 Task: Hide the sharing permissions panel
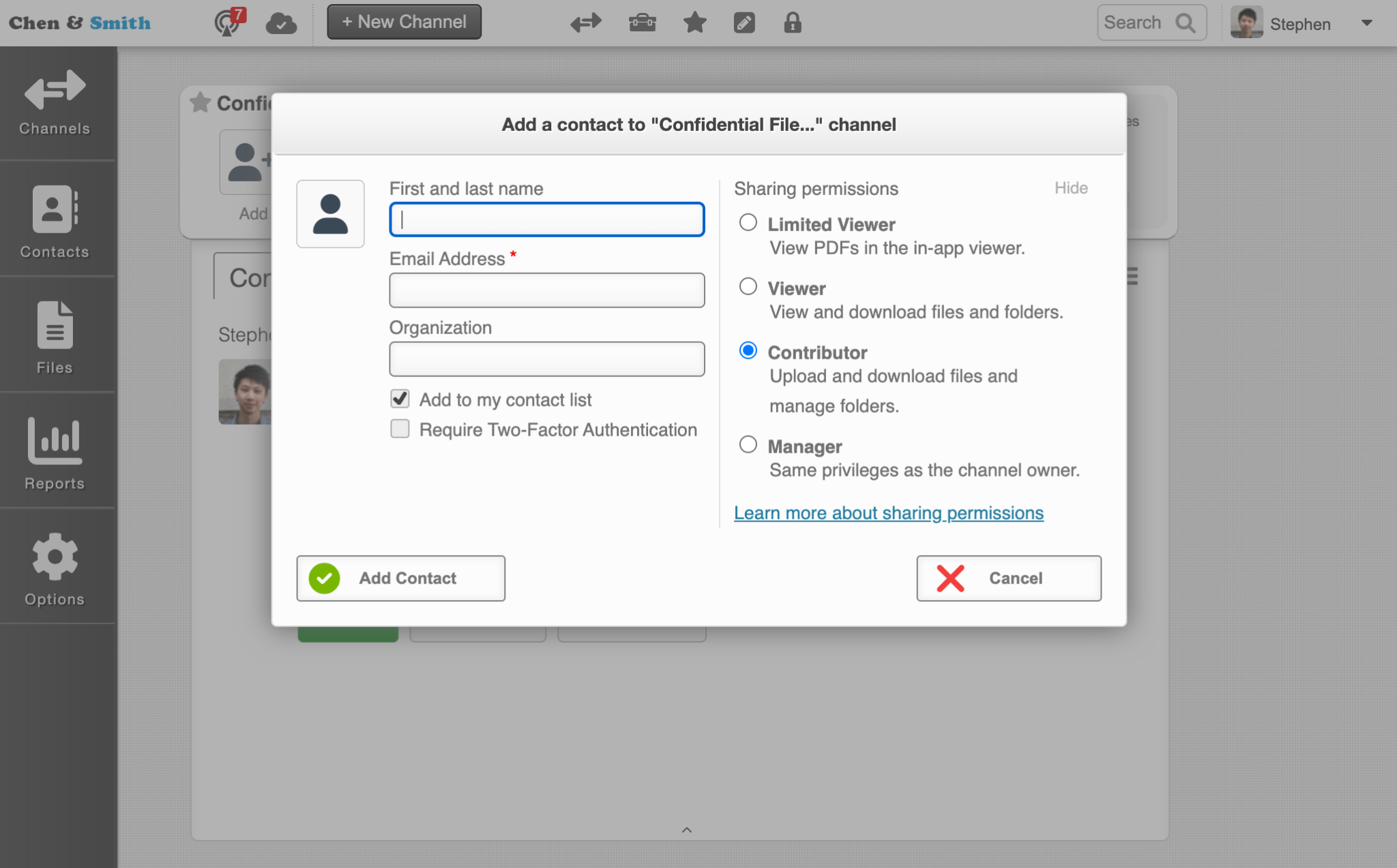pyautogui.click(x=1070, y=188)
